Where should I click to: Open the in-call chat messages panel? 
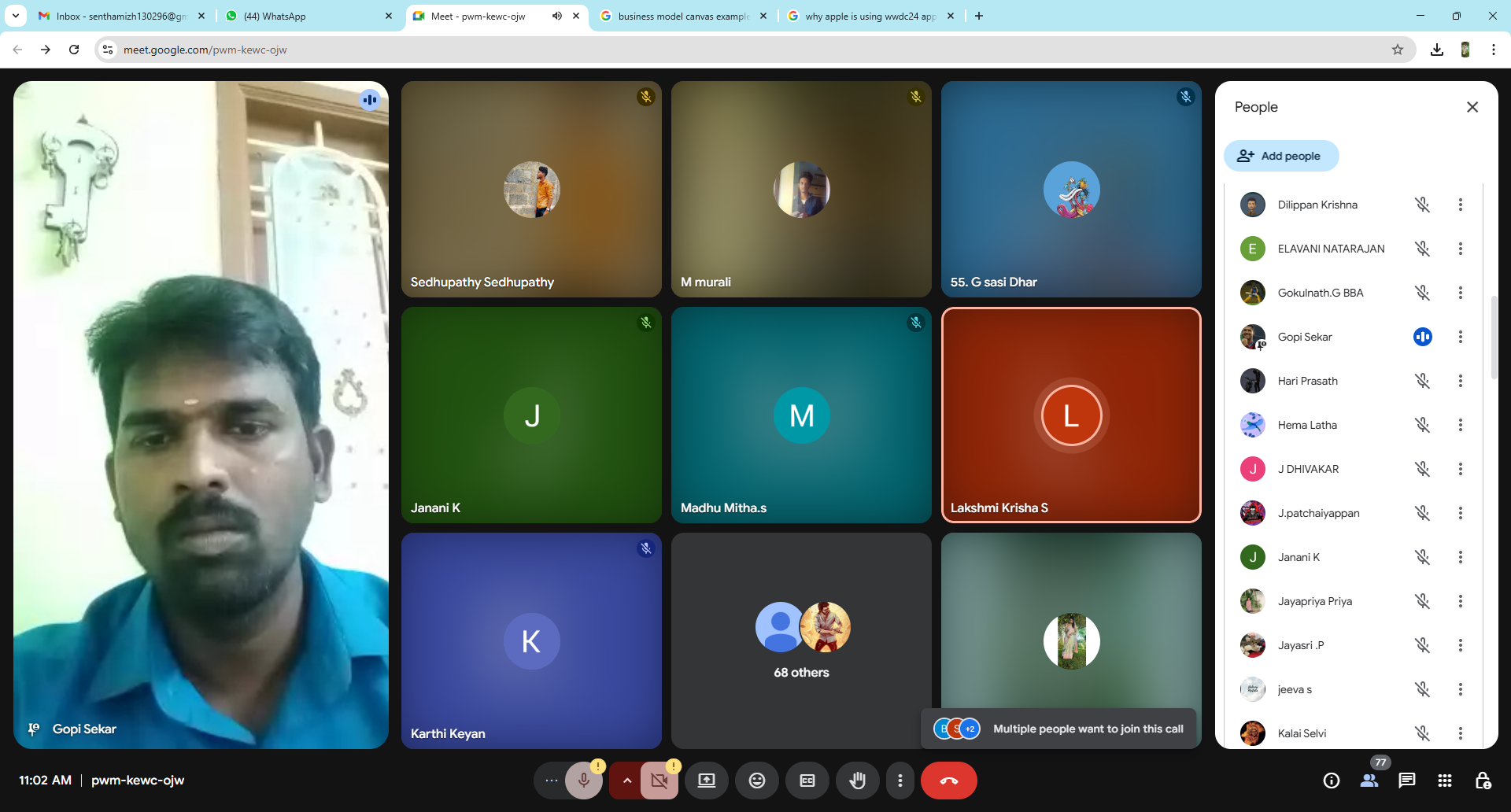[x=1406, y=781]
